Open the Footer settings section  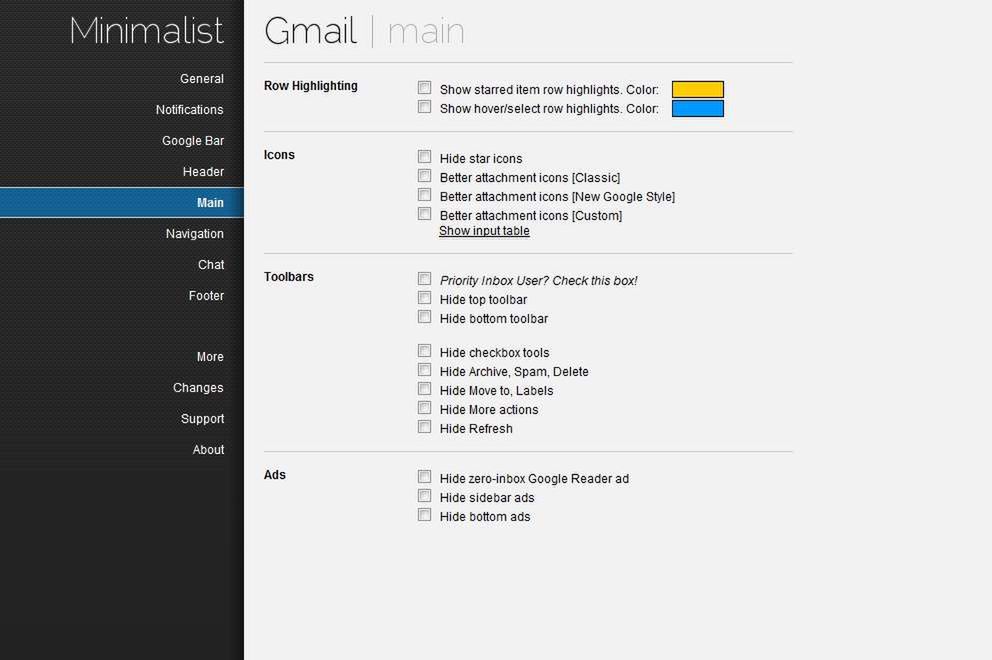point(206,296)
